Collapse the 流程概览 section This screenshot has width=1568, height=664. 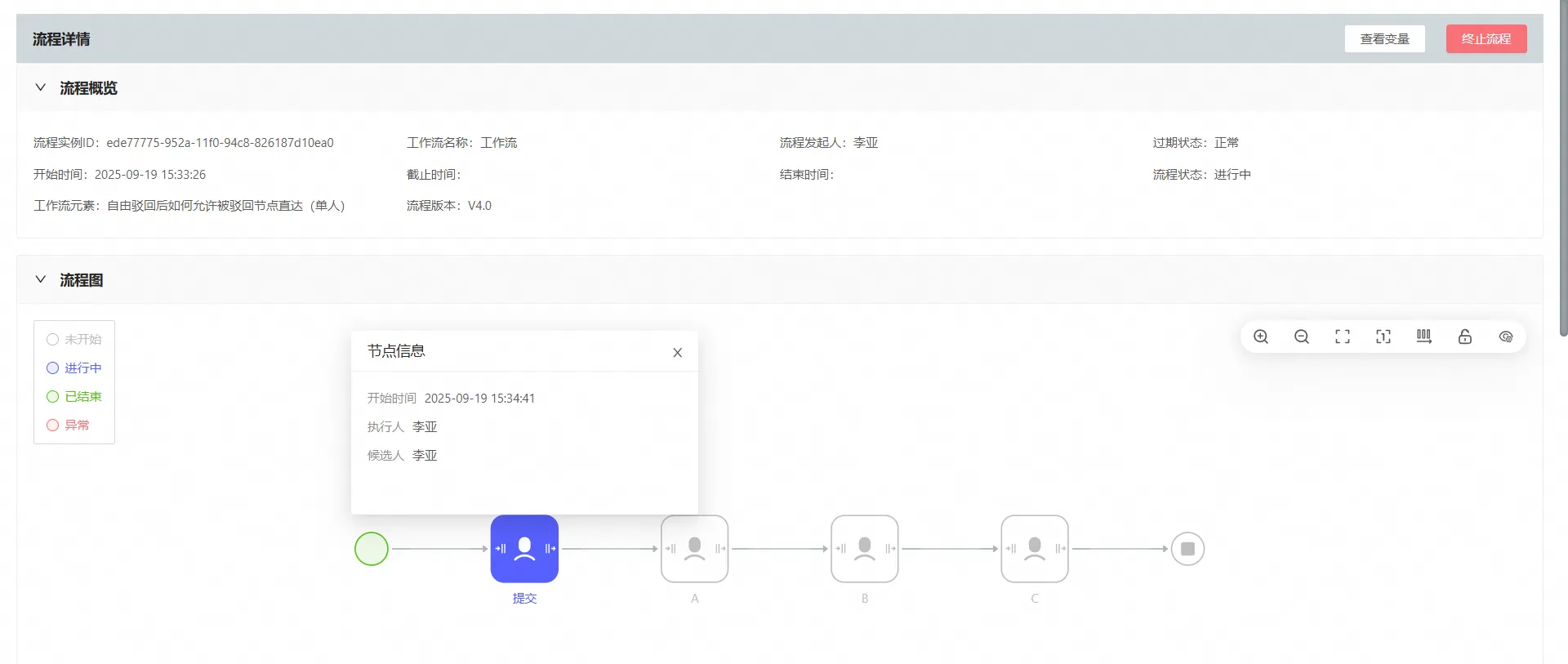pyautogui.click(x=41, y=88)
